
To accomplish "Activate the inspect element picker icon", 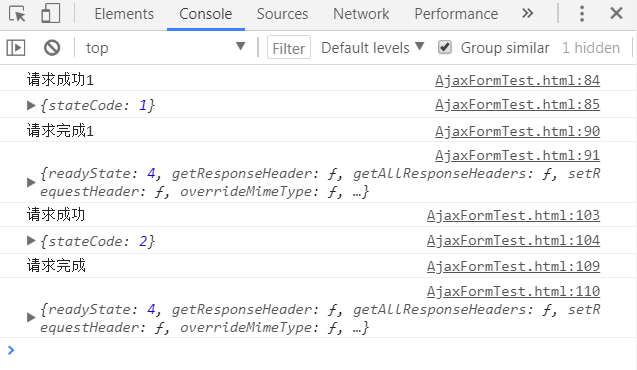I will tap(17, 14).
